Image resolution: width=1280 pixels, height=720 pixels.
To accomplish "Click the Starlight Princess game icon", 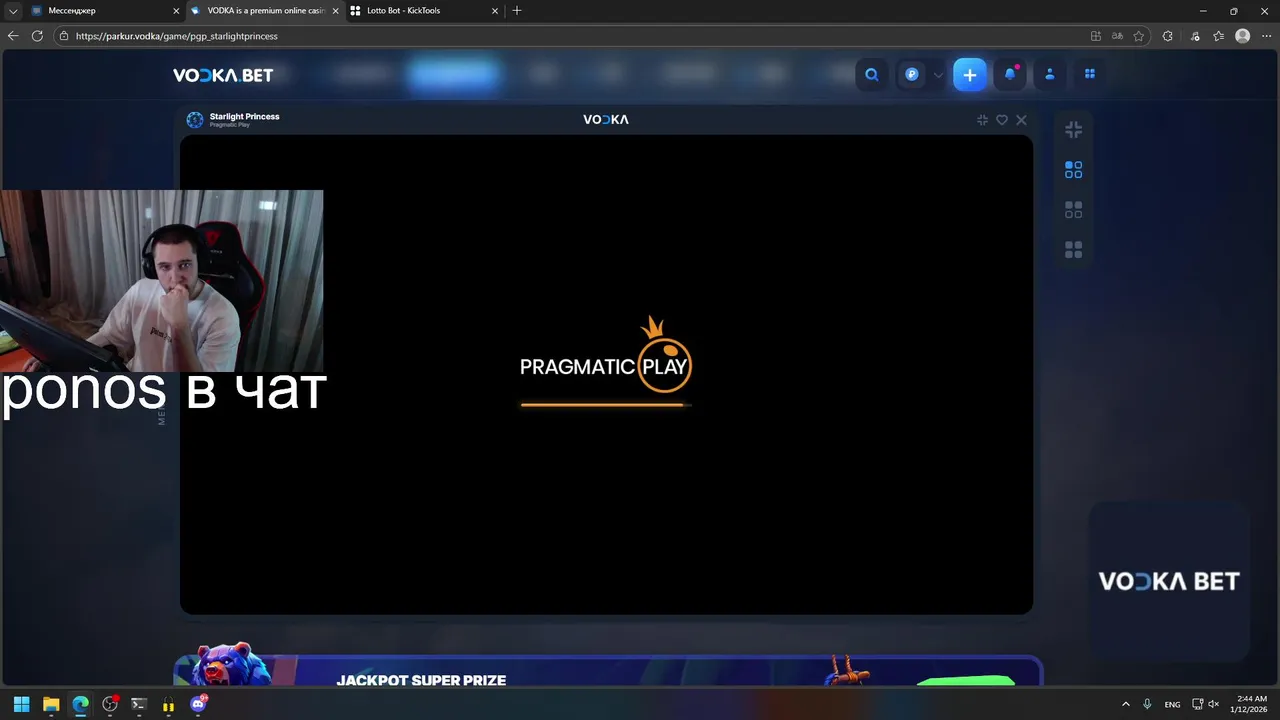I will point(195,120).
